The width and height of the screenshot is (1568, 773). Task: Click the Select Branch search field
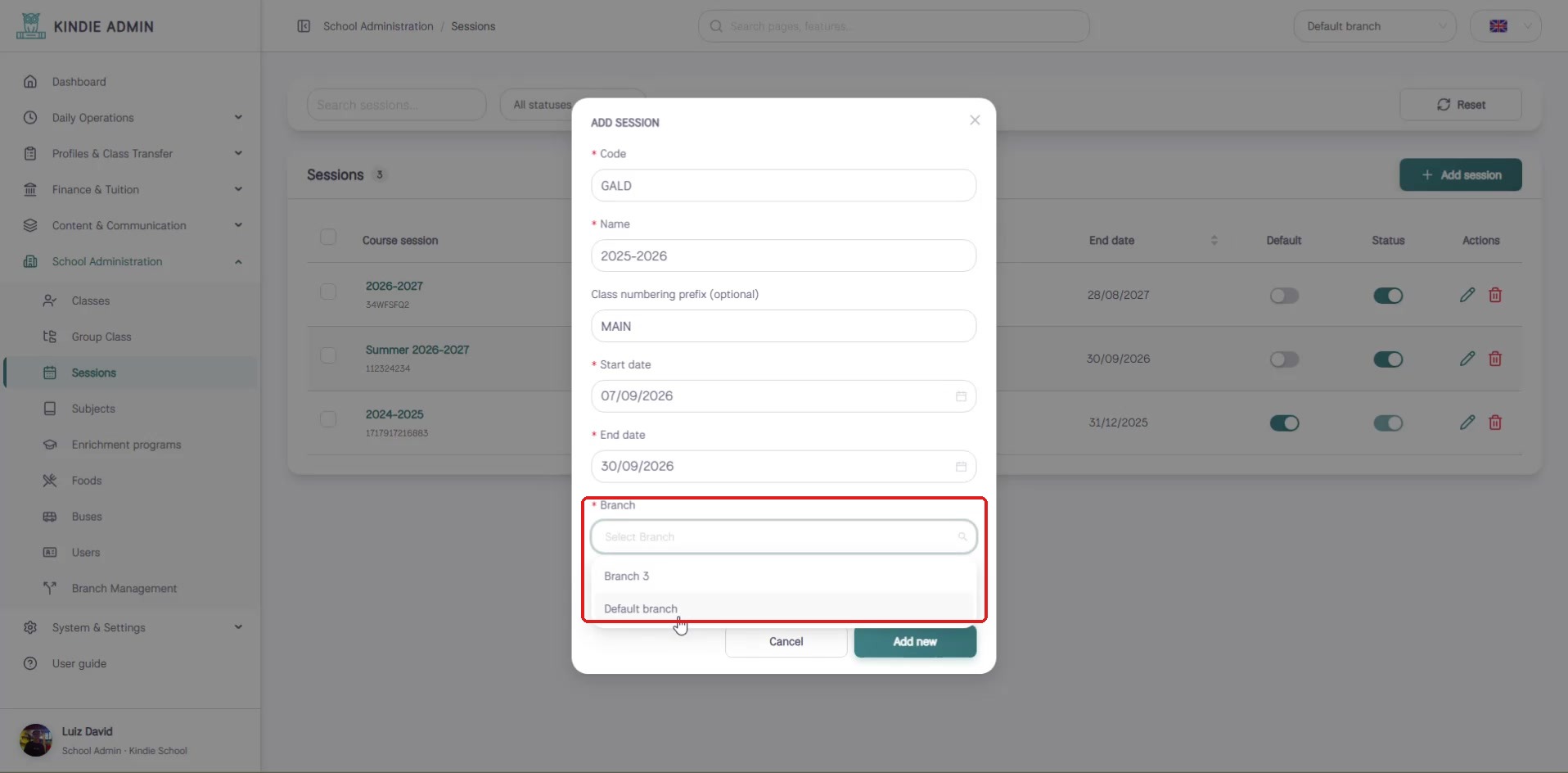[783, 537]
